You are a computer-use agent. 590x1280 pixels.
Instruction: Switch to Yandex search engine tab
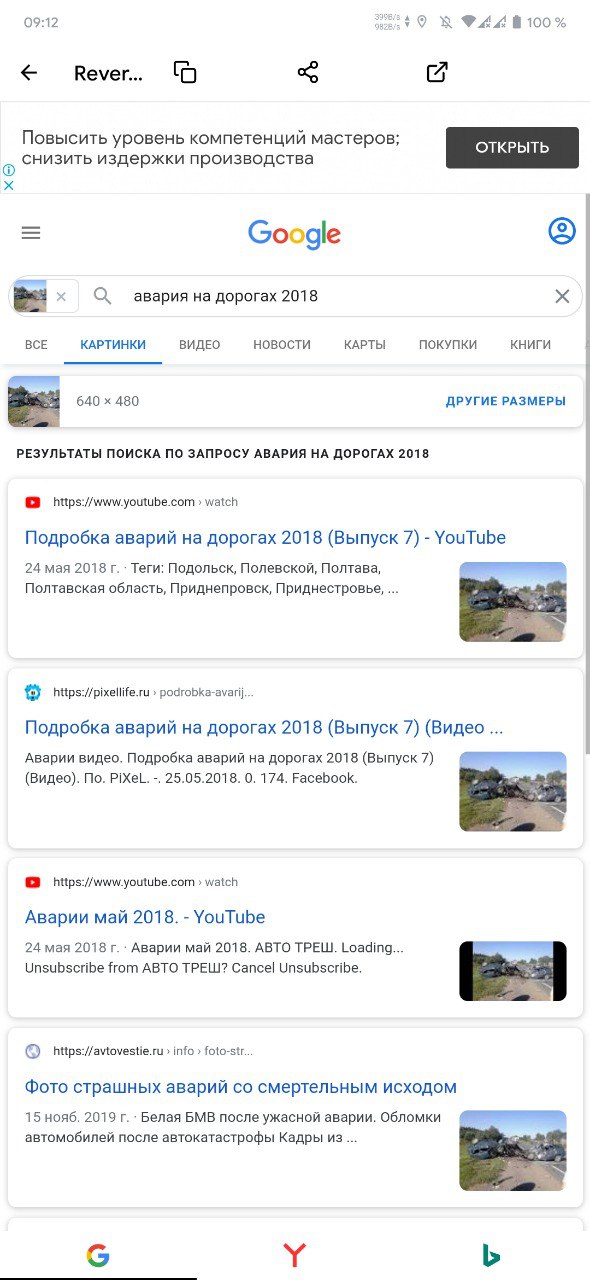click(294, 1255)
